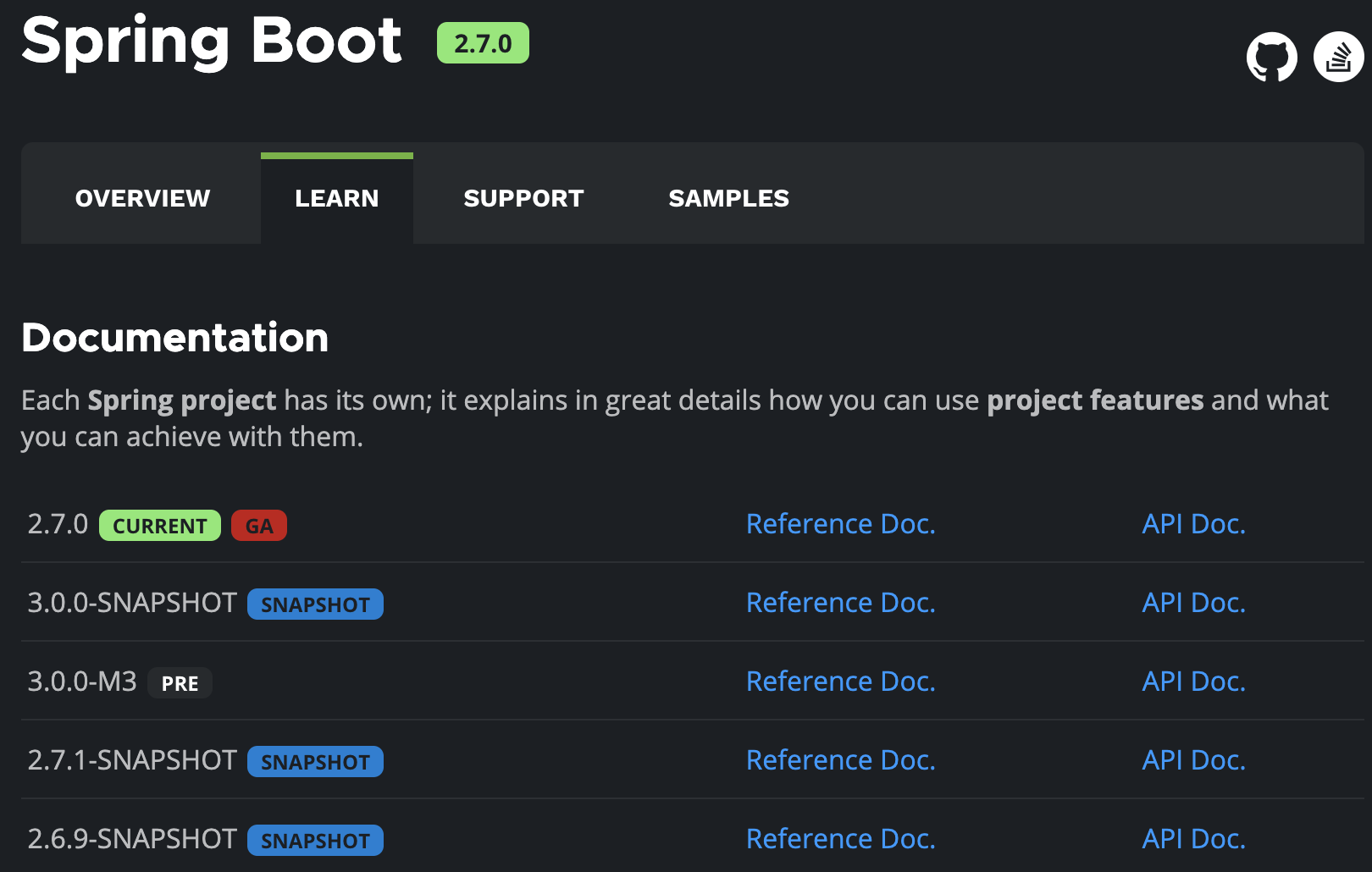
Task: Select the Learn tab
Action: tap(337, 198)
